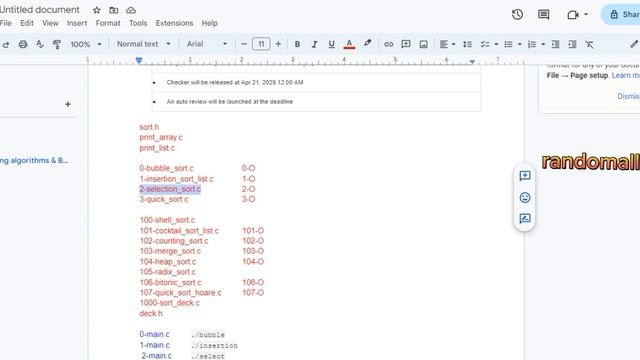Click the left indent ruler marker

coord(139,61)
